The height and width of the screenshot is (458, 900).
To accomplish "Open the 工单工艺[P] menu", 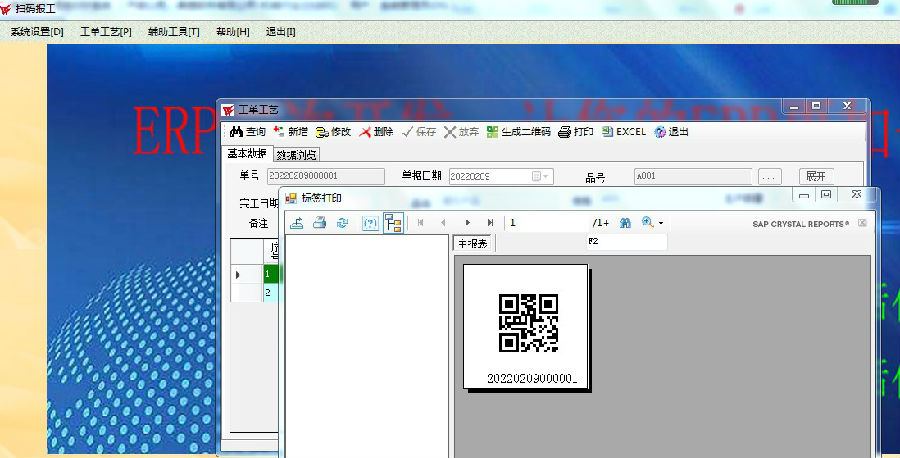I will [x=106, y=32].
